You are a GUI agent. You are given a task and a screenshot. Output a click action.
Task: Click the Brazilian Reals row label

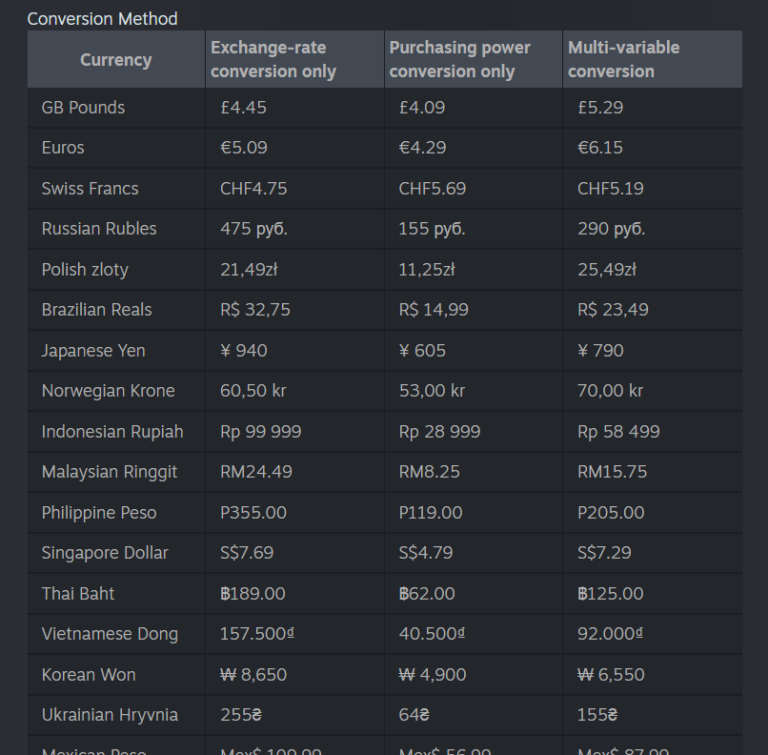pos(97,310)
